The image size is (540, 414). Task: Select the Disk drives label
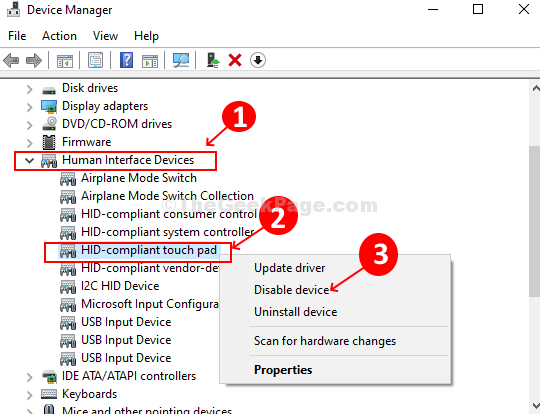pyautogui.click(x=90, y=88)
